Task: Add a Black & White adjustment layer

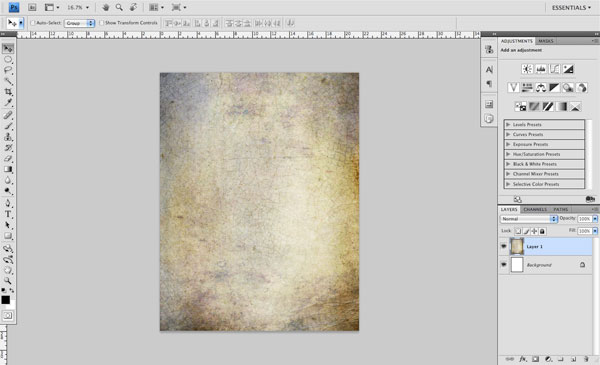Action: [554, 88]
